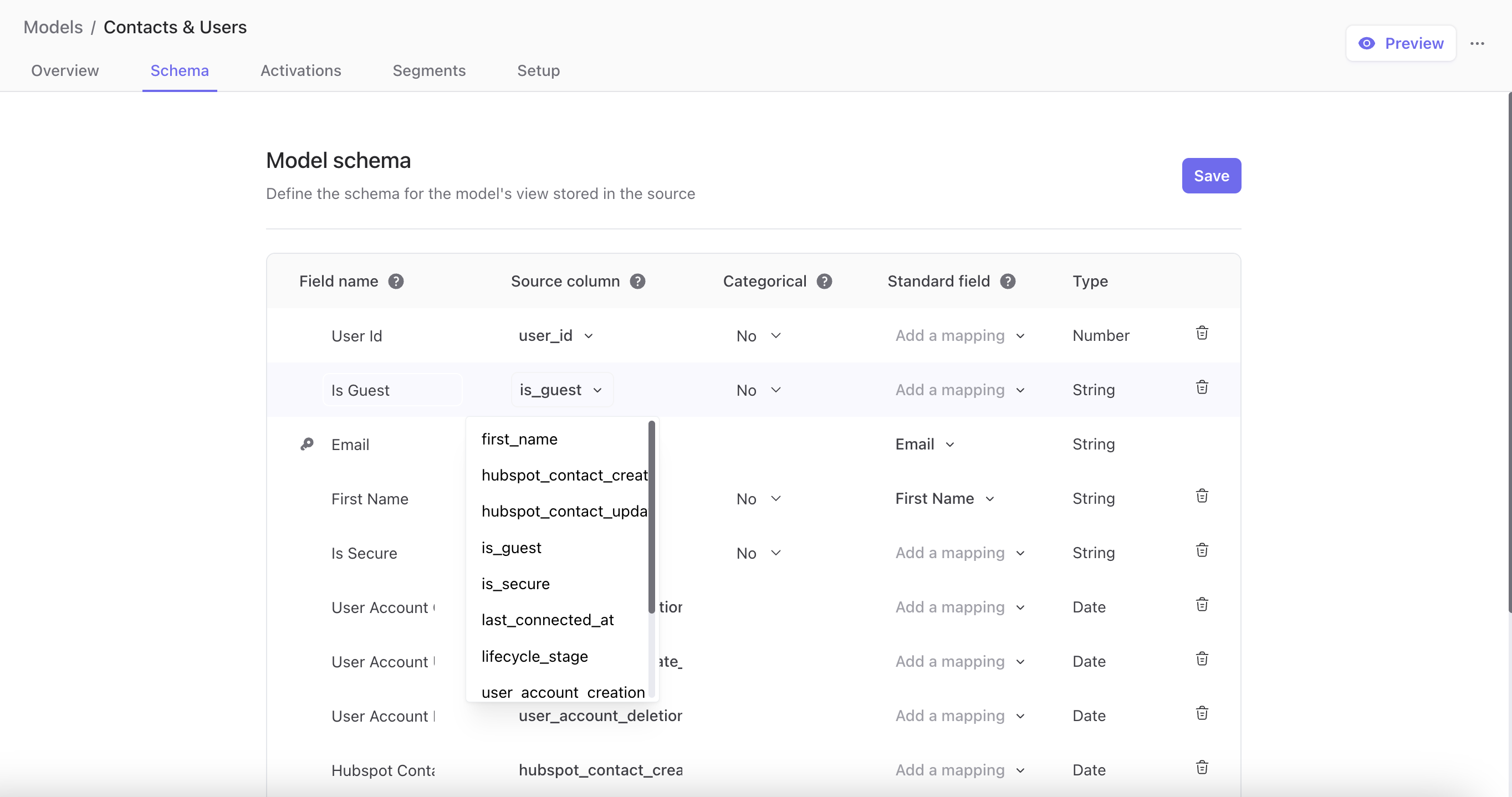The width and height of the screenshot is (1512, 797).
Task: Switch to the Setup tab
Action: [538, 70]
